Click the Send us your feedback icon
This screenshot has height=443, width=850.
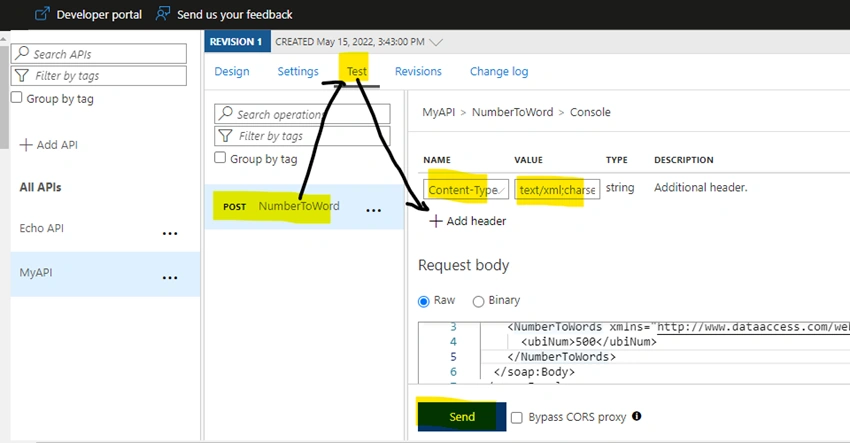pos(163,14)
